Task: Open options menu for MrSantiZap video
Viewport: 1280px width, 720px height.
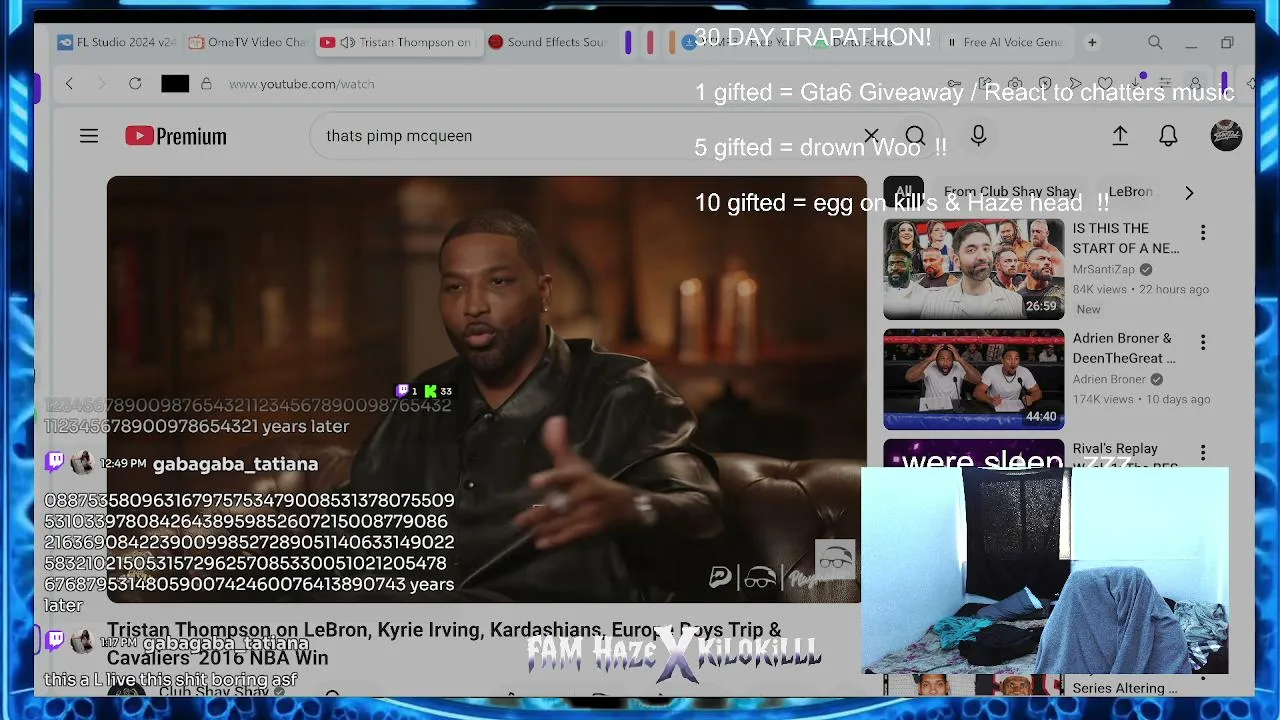Action: tap(1203, 233)
